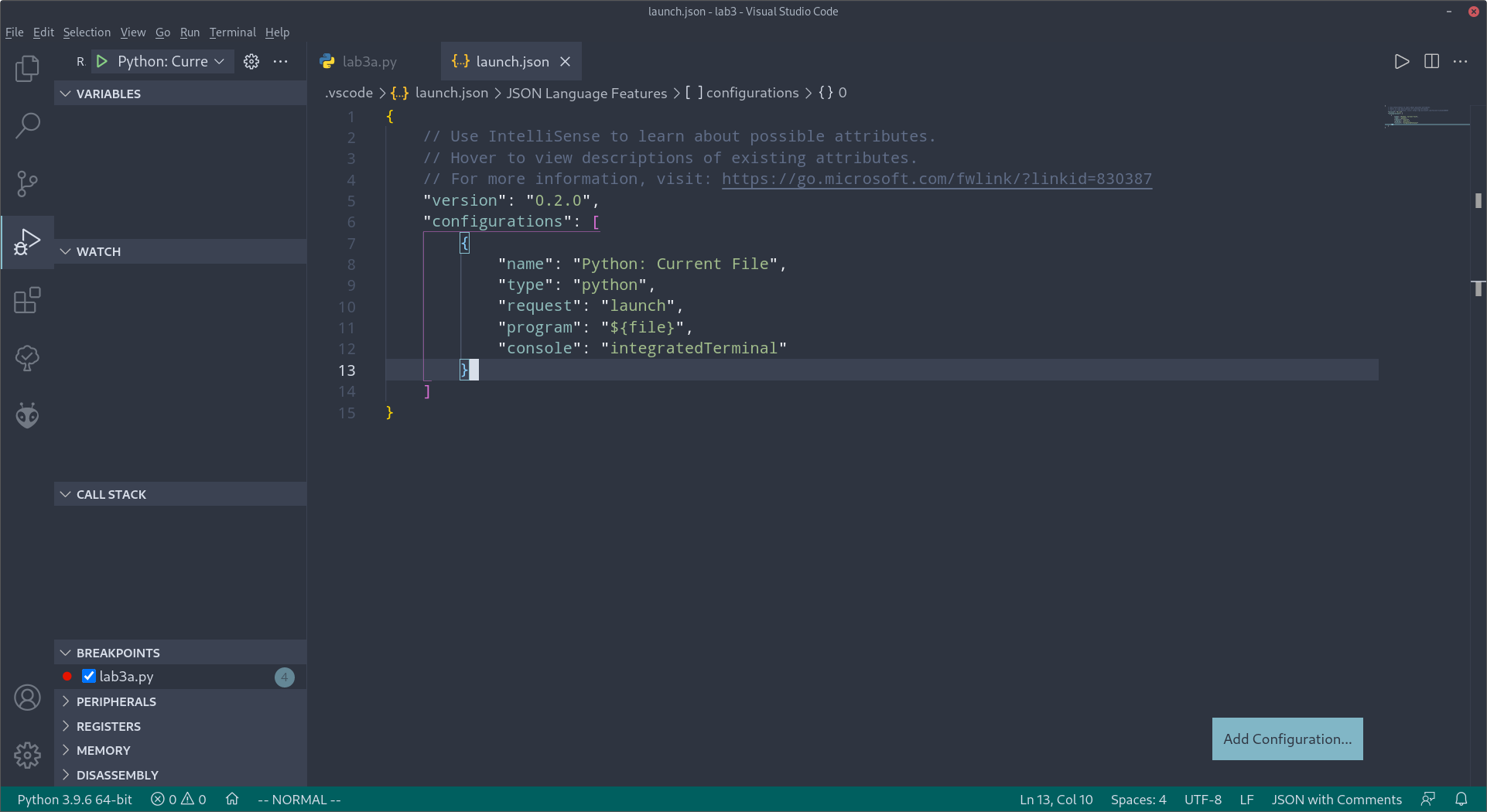This screenshot has height=812, width=1487.
Task: Uncheck the lab3a.py breakpoint checkbox
Action: 89,676
